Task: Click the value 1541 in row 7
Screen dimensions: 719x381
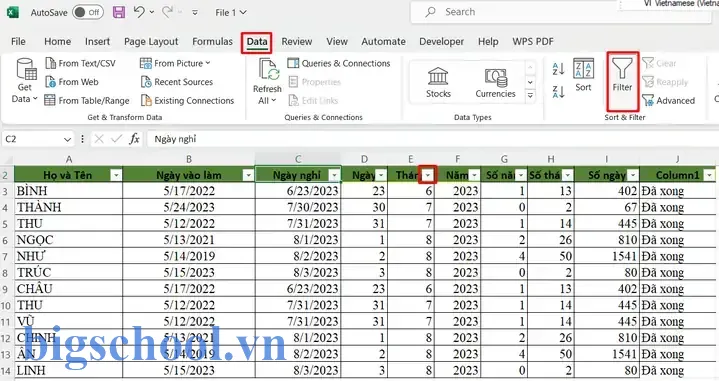Action: tap(606, 256)
